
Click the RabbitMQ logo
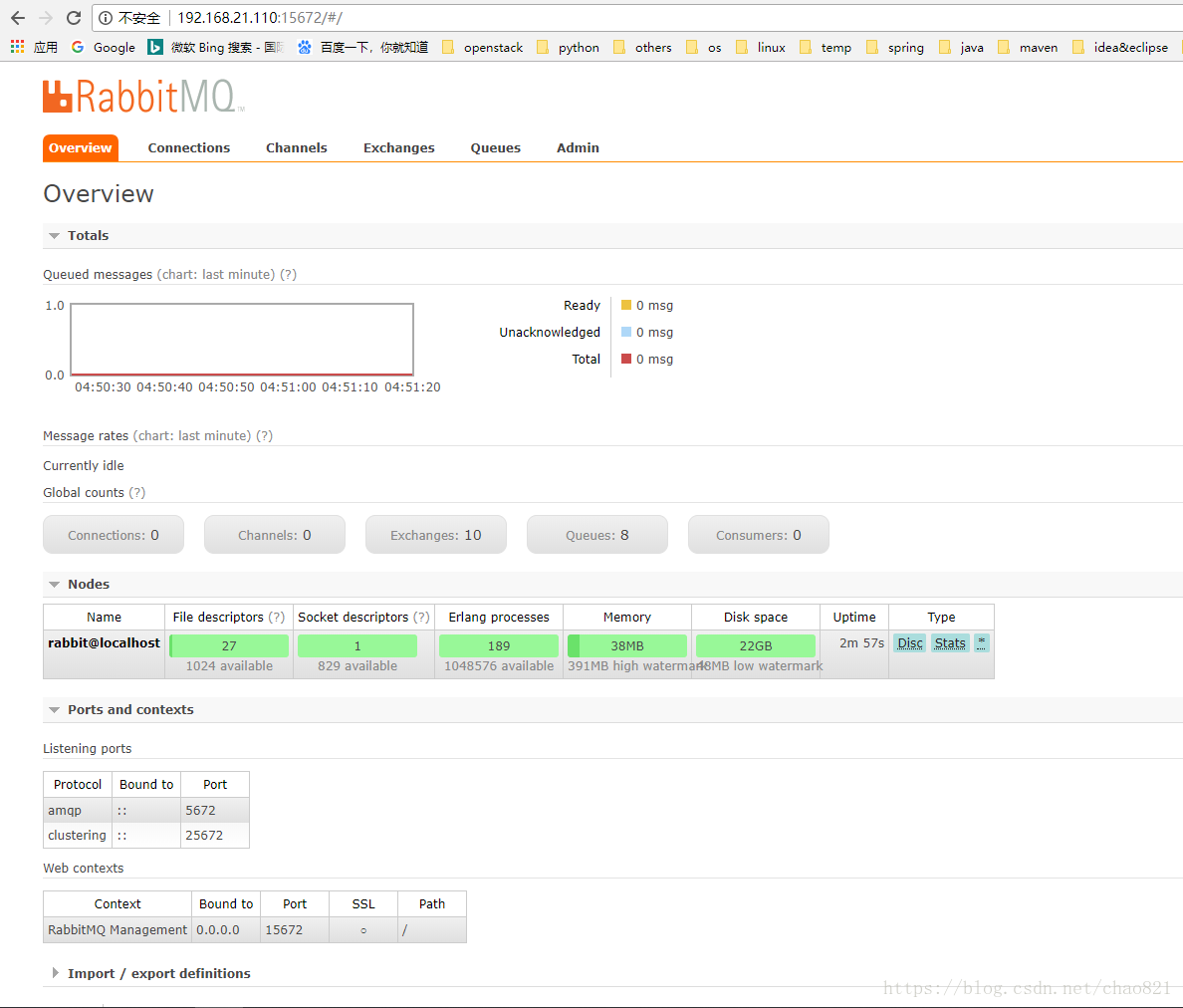tap(143, 97)
